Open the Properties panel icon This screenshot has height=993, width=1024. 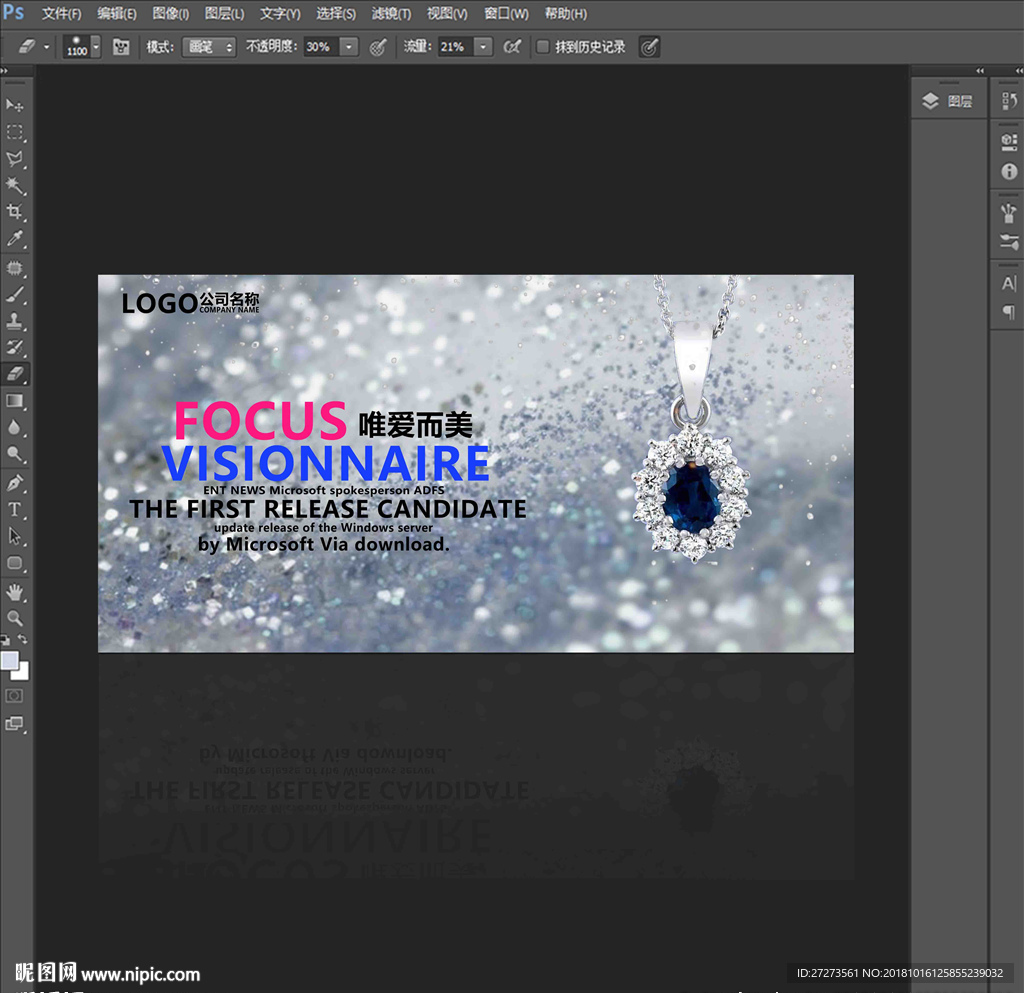1009,142
